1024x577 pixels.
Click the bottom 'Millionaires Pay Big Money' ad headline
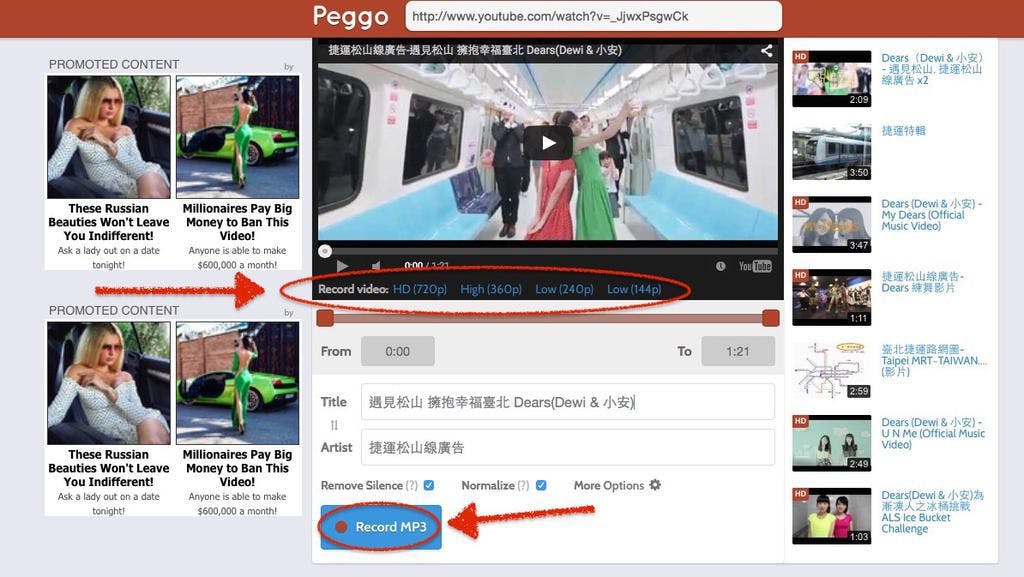point(237,468)
